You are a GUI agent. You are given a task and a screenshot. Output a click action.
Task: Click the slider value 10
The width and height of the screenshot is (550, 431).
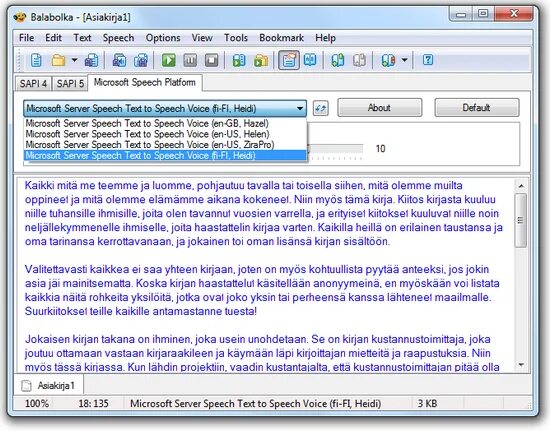click(381, 149)
